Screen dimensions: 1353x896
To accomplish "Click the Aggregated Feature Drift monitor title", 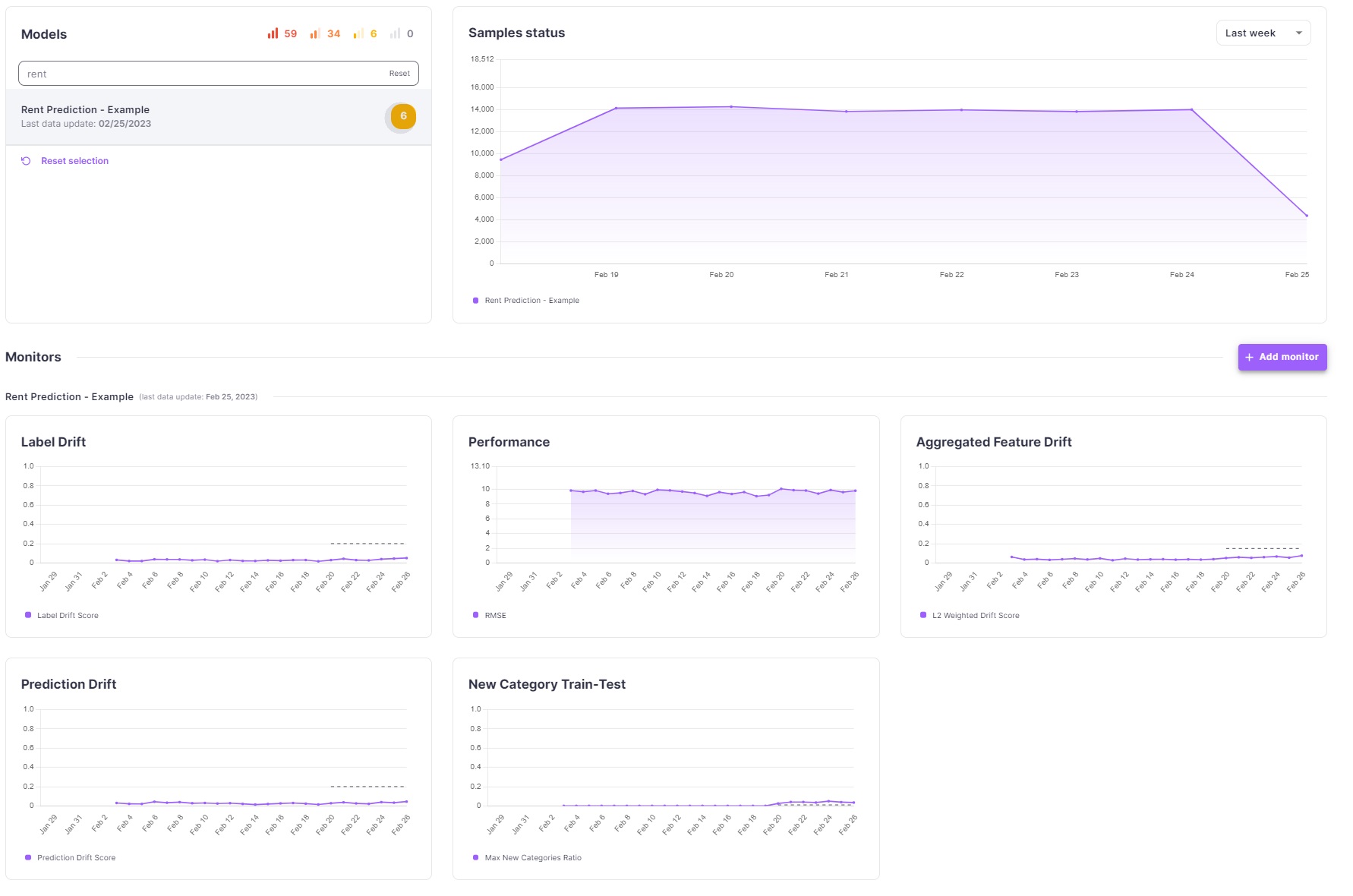I will click(x=994, y=442).
